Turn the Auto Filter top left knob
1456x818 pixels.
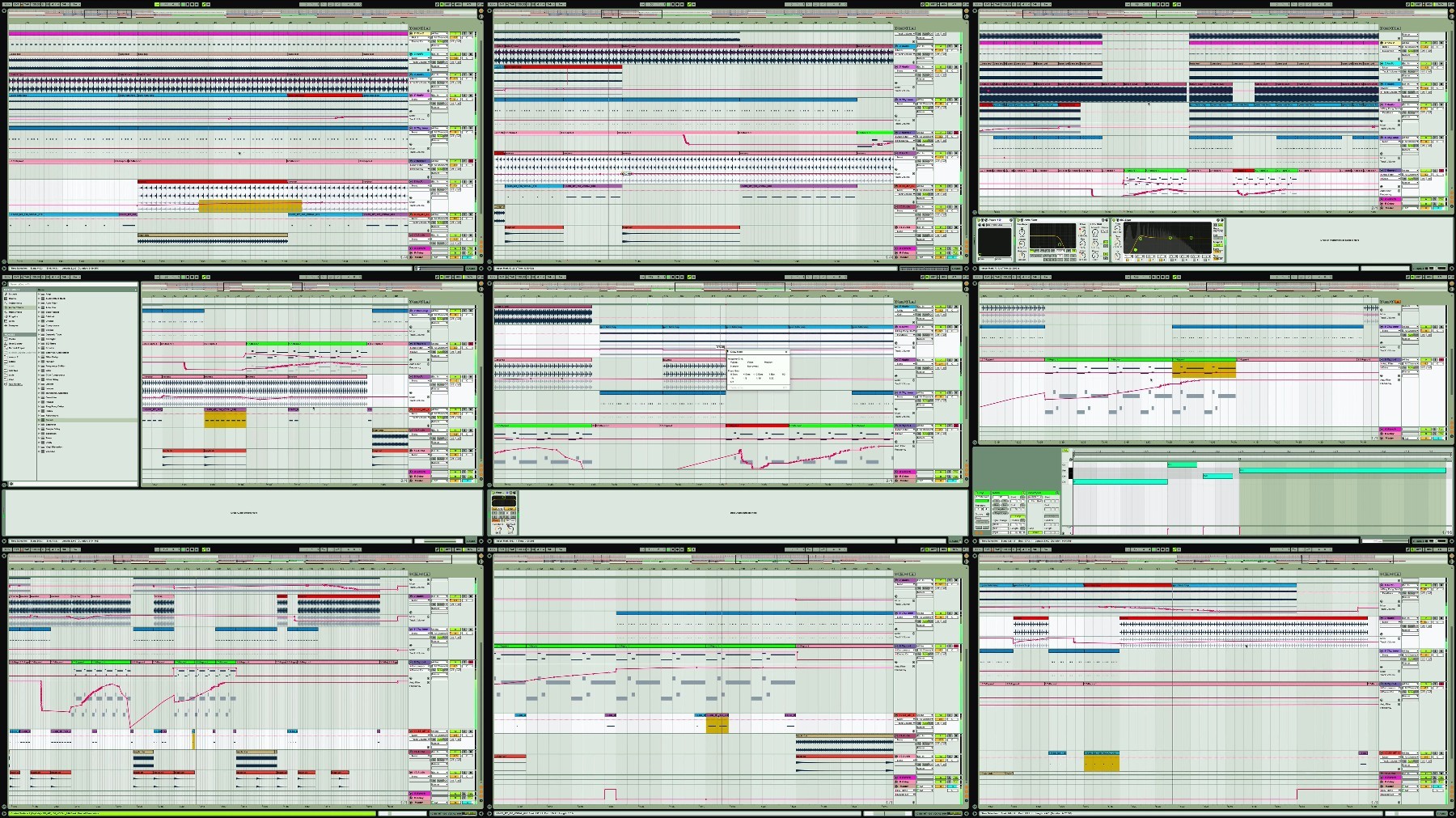coord(1022,231)
